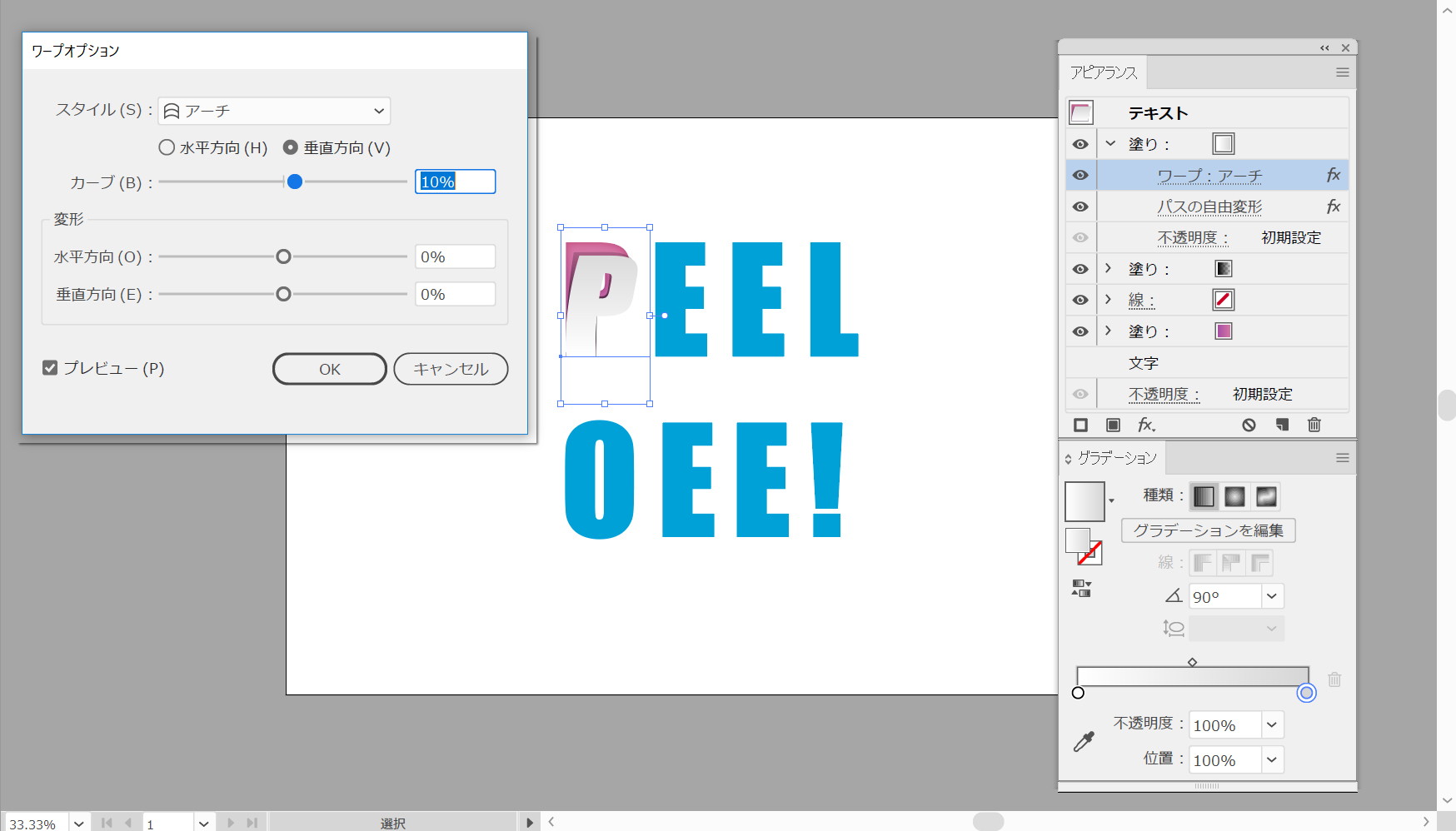
Task: Open the スタイル アーチ dropdown
Action: (274, 111)
